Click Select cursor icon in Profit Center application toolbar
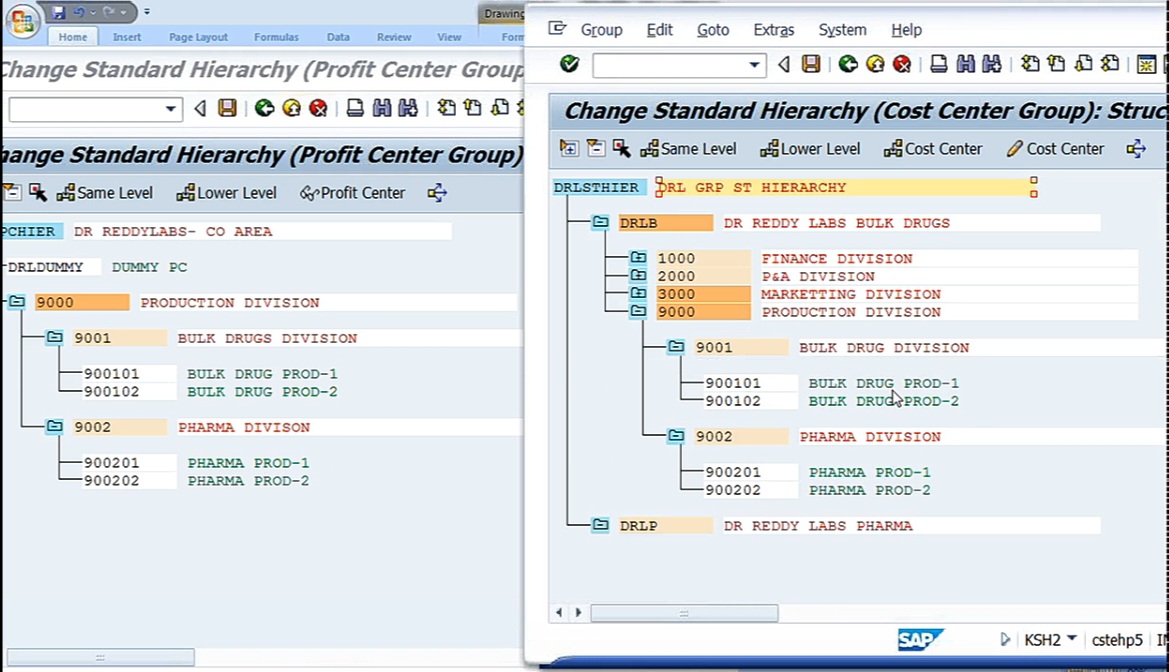The image size is (1169, 672). [x=38, y=192]
